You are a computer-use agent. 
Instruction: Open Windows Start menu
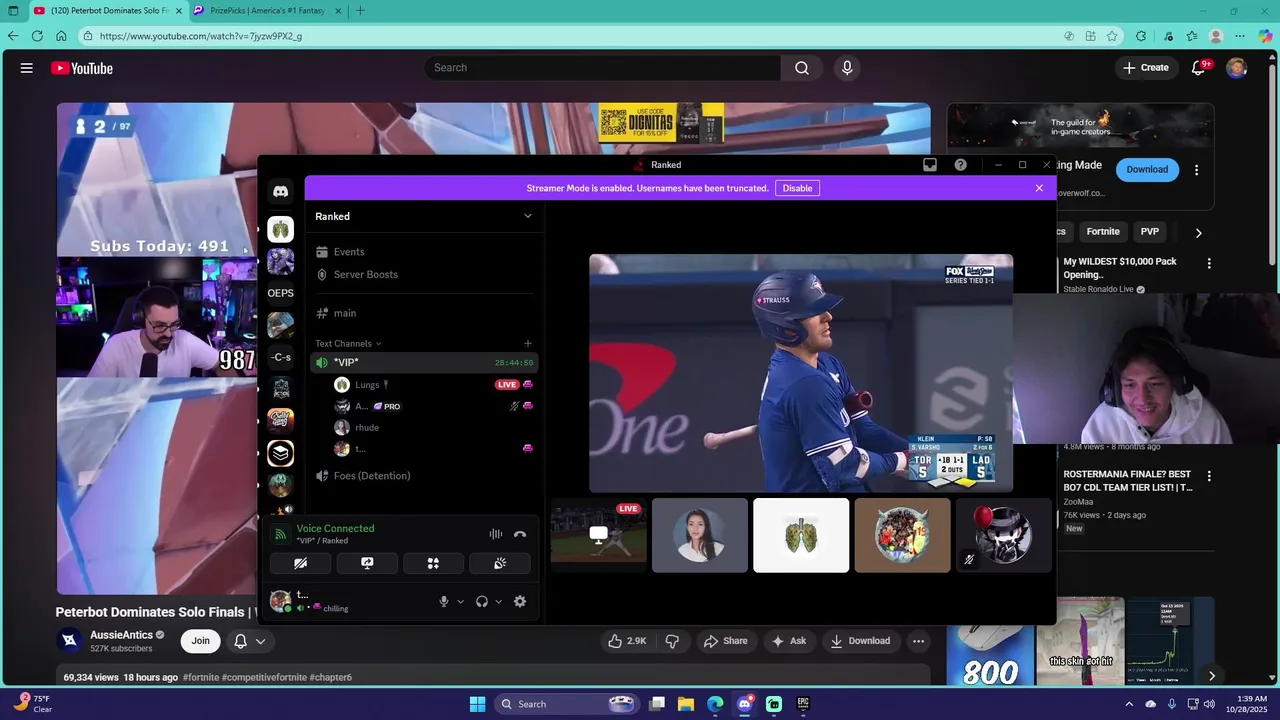tap(477, 704)
